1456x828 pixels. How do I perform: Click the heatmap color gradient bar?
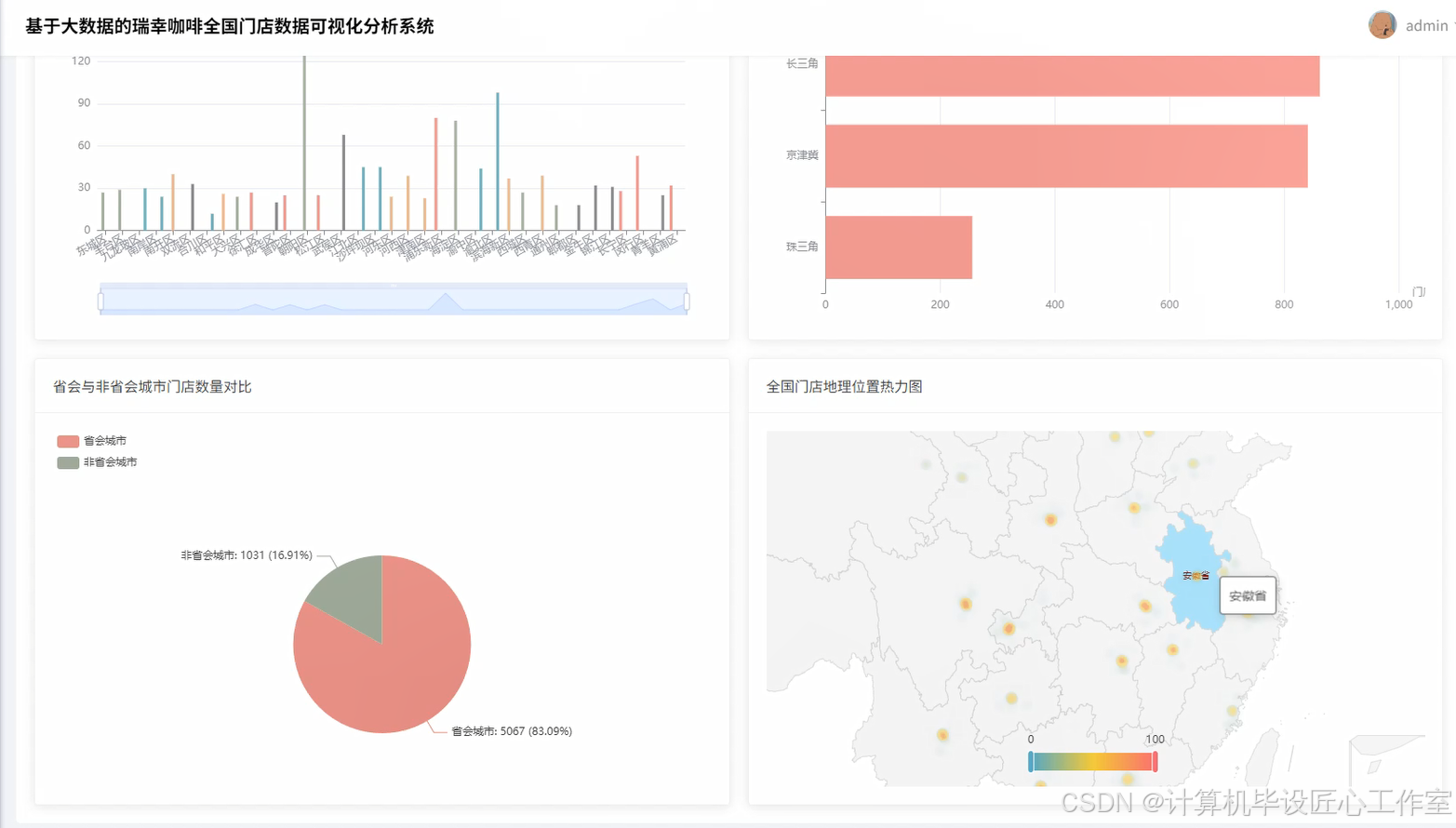1092,762
